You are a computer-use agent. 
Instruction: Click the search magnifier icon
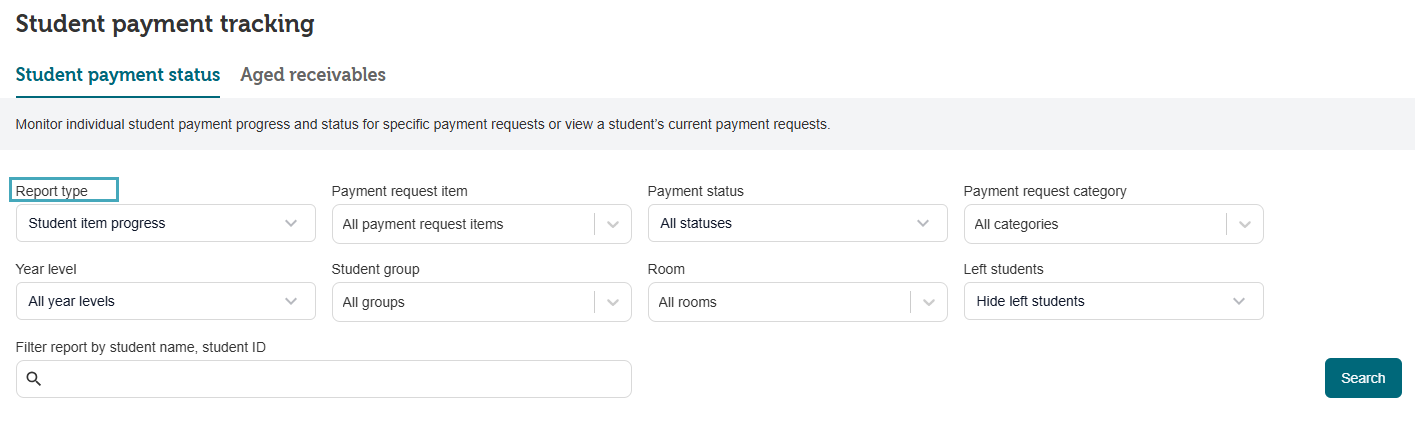[x=34, y=379]
